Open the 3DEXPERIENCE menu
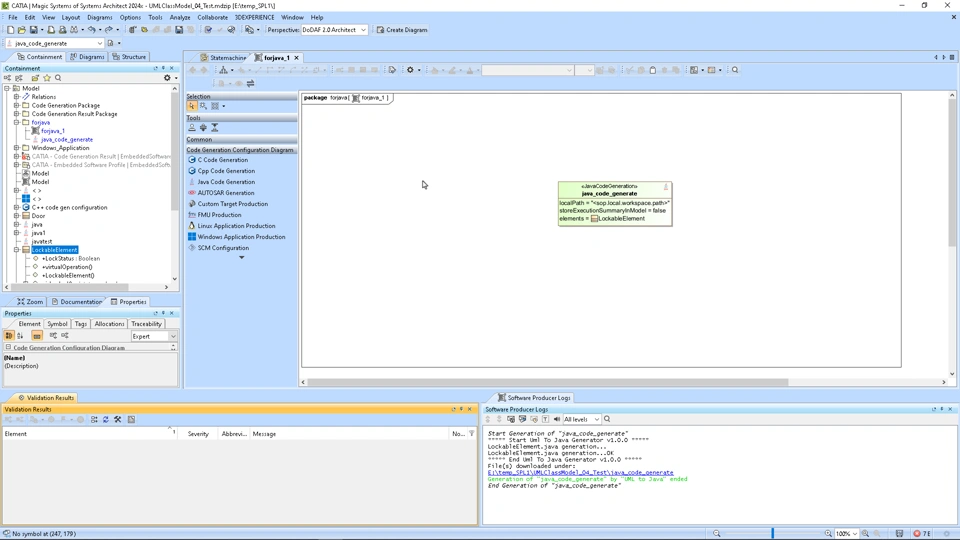This screenshot has height=540, width=960. pyautogui.click(x=255, y=17)
